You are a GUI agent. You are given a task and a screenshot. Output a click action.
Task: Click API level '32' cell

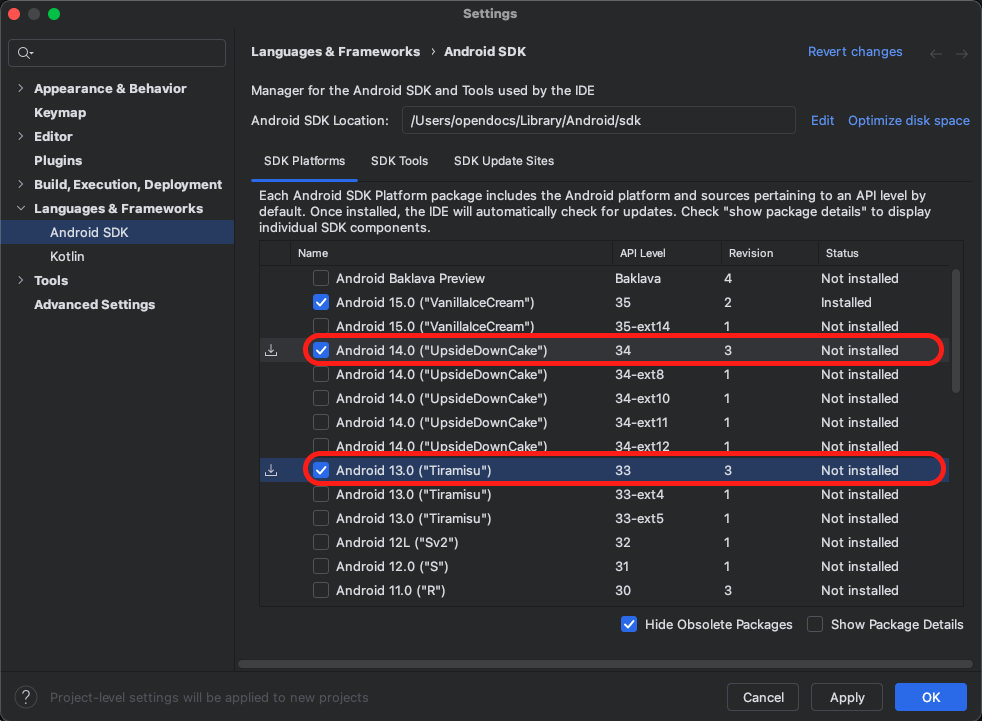(623, 542)
